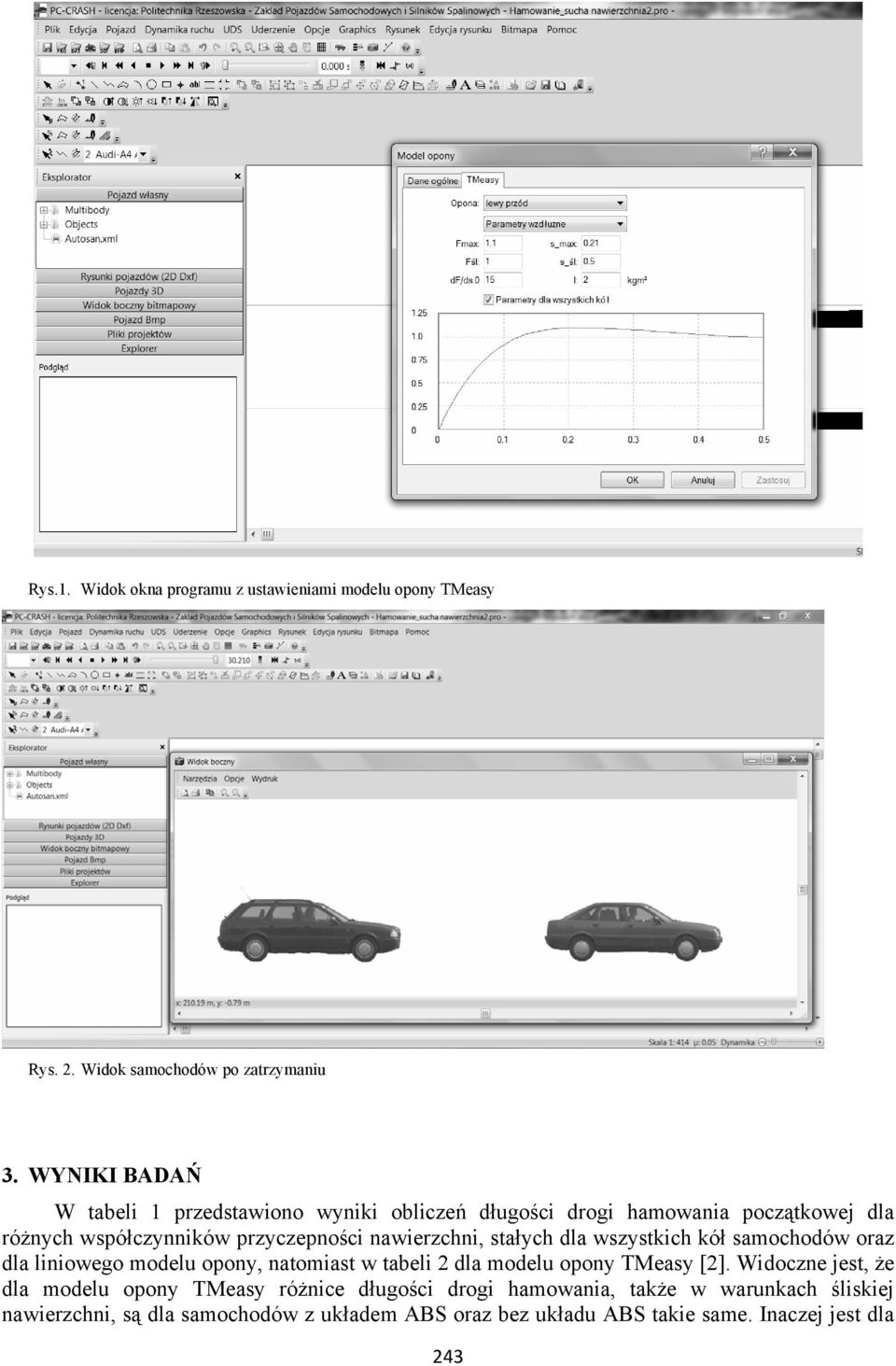Viewport: 896px width, 1366px height.
Task: Click Anuluj to cancel Model opony dialog
Action: click(x=703, y=480)
